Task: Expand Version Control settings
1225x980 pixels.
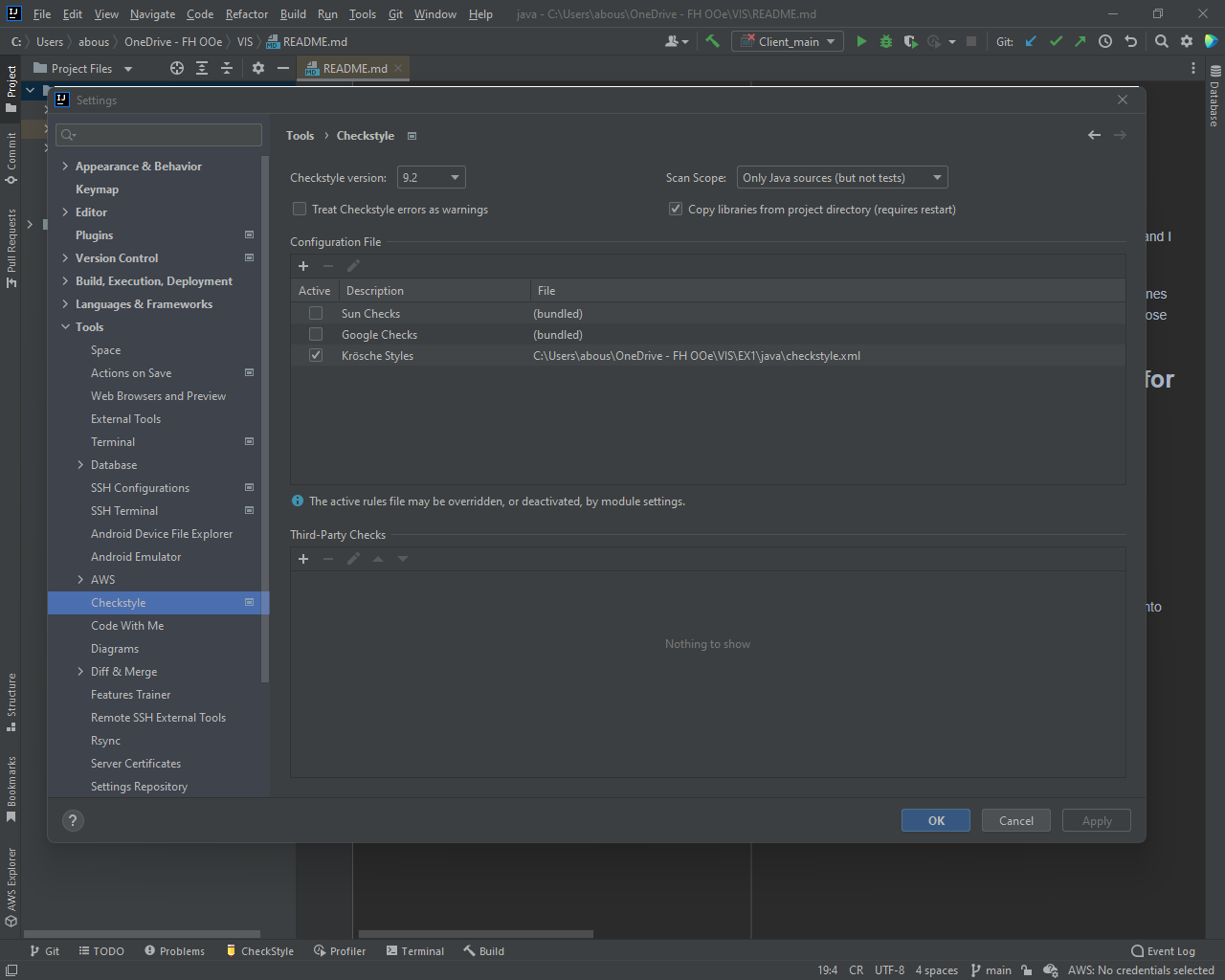Action: pos(65,258)
